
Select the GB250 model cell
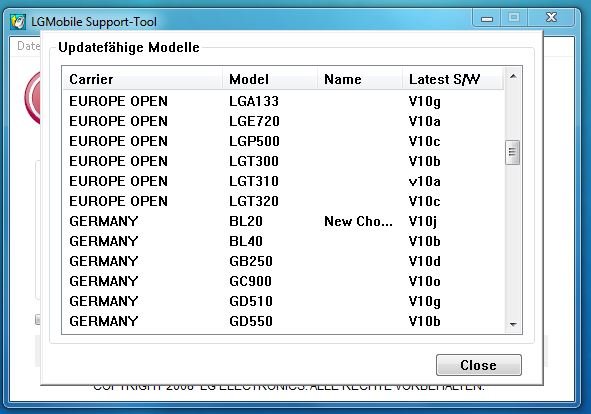pyautogui.click(x=251, y=261)
